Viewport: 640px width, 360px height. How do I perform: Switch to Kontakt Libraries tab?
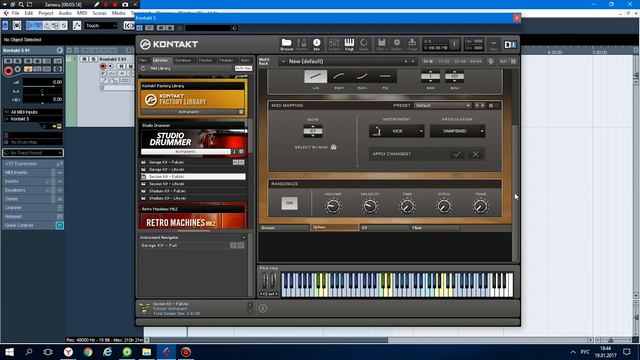[x=161, y=60]
